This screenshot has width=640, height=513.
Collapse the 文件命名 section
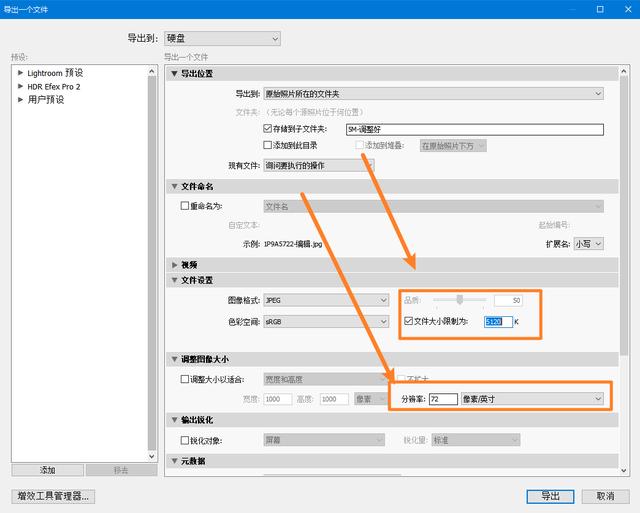(x=175, y=186)
